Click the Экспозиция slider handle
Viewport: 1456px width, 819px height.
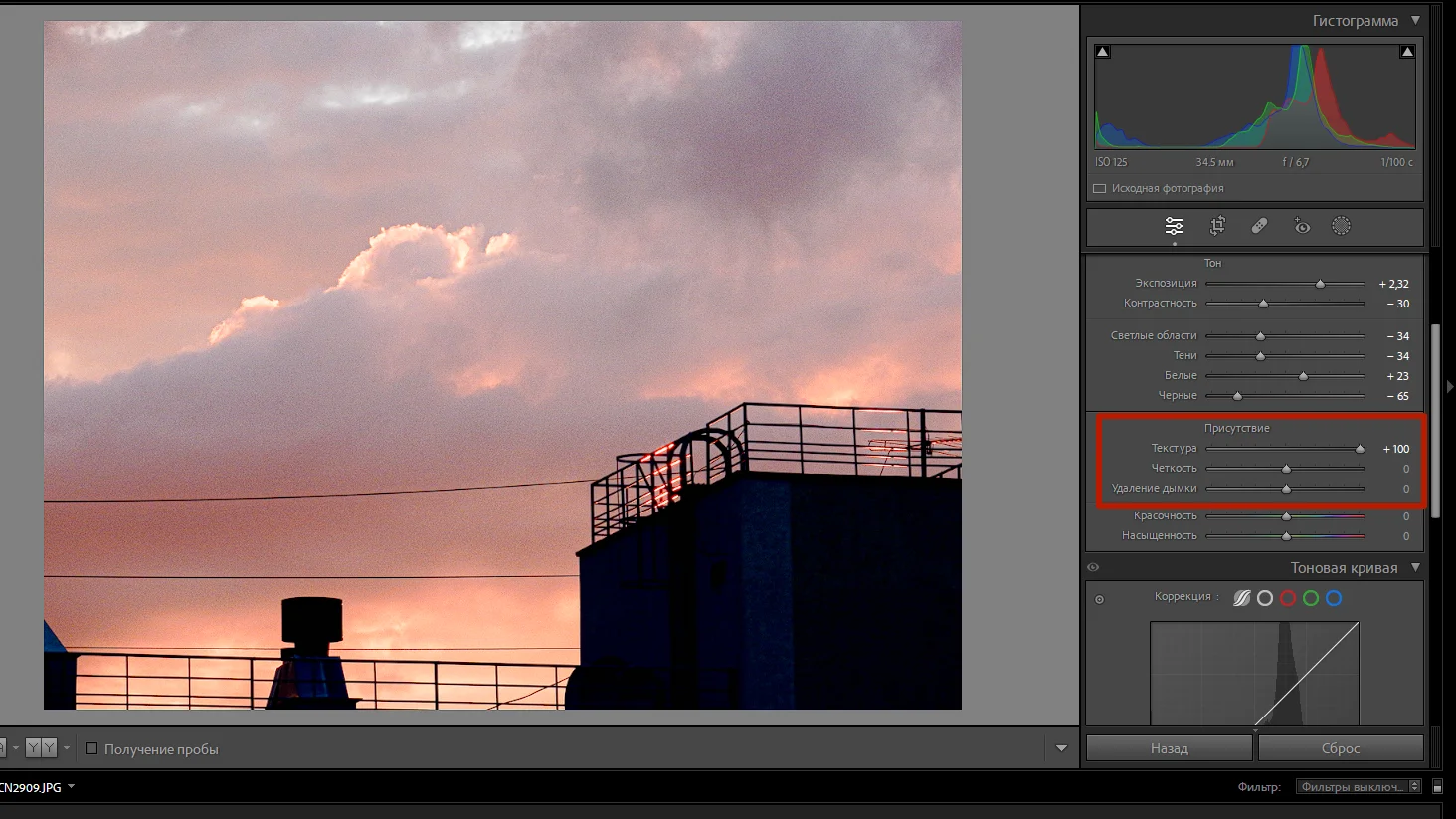pos(1320,284)
